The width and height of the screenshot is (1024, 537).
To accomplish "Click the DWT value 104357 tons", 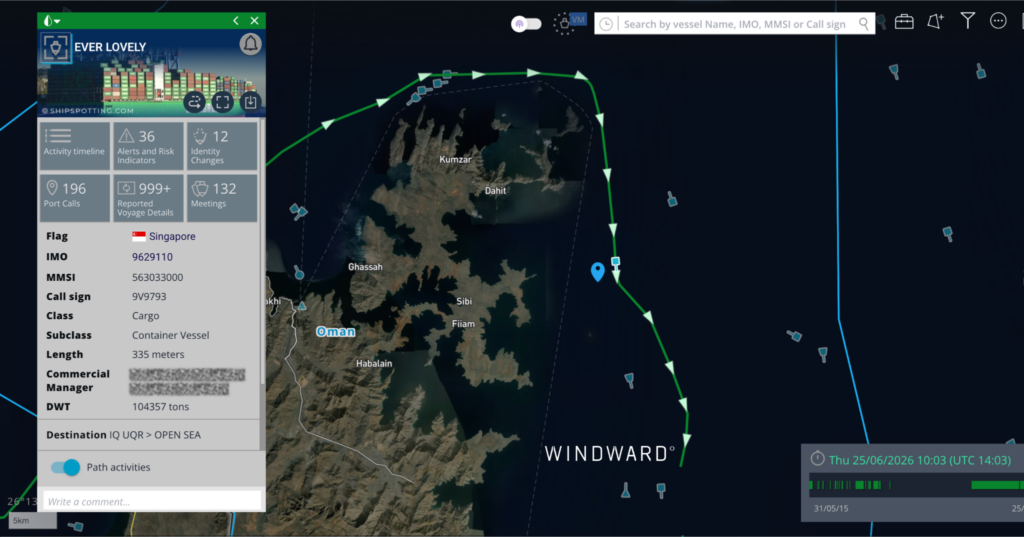I will click(x=161, y=406).
